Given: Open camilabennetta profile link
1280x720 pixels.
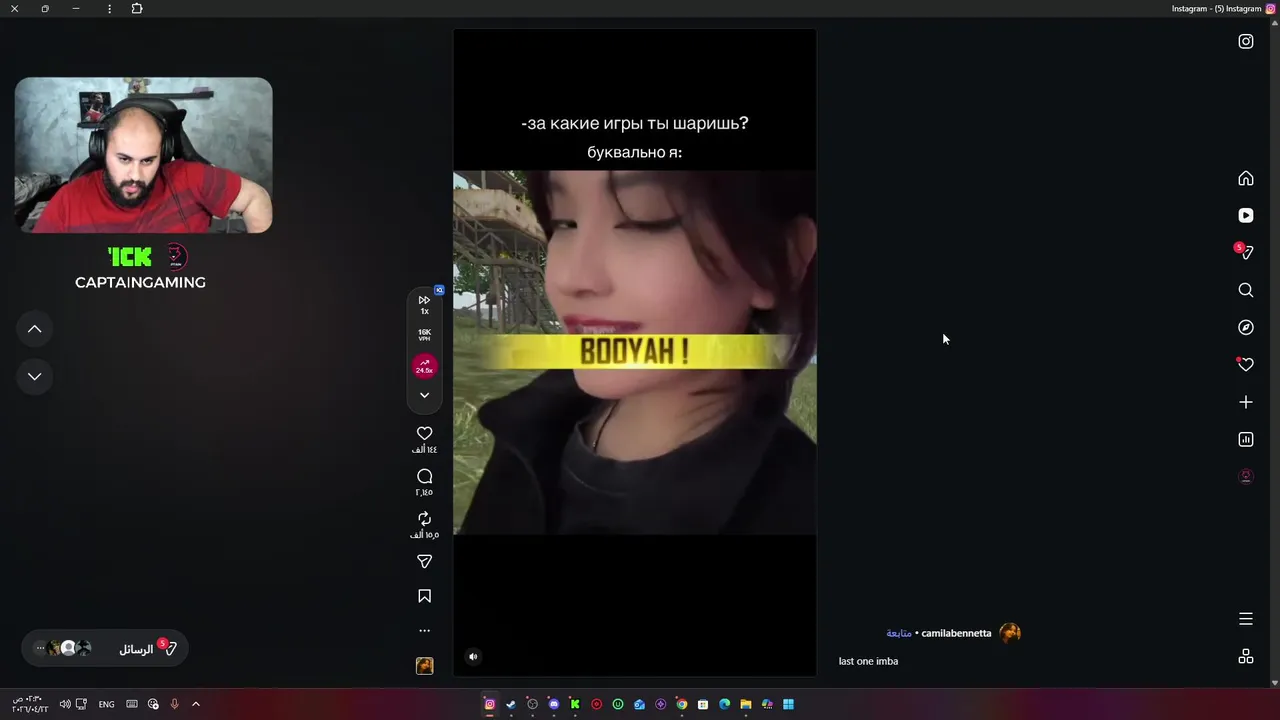Looking at the screenshot, I should 956,633.
